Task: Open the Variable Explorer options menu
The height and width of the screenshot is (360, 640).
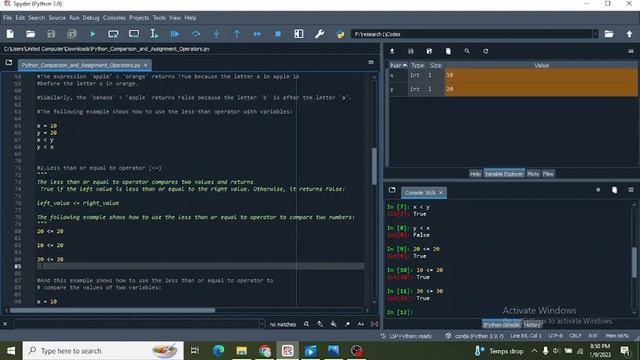Action: click(x=631, y=51)
